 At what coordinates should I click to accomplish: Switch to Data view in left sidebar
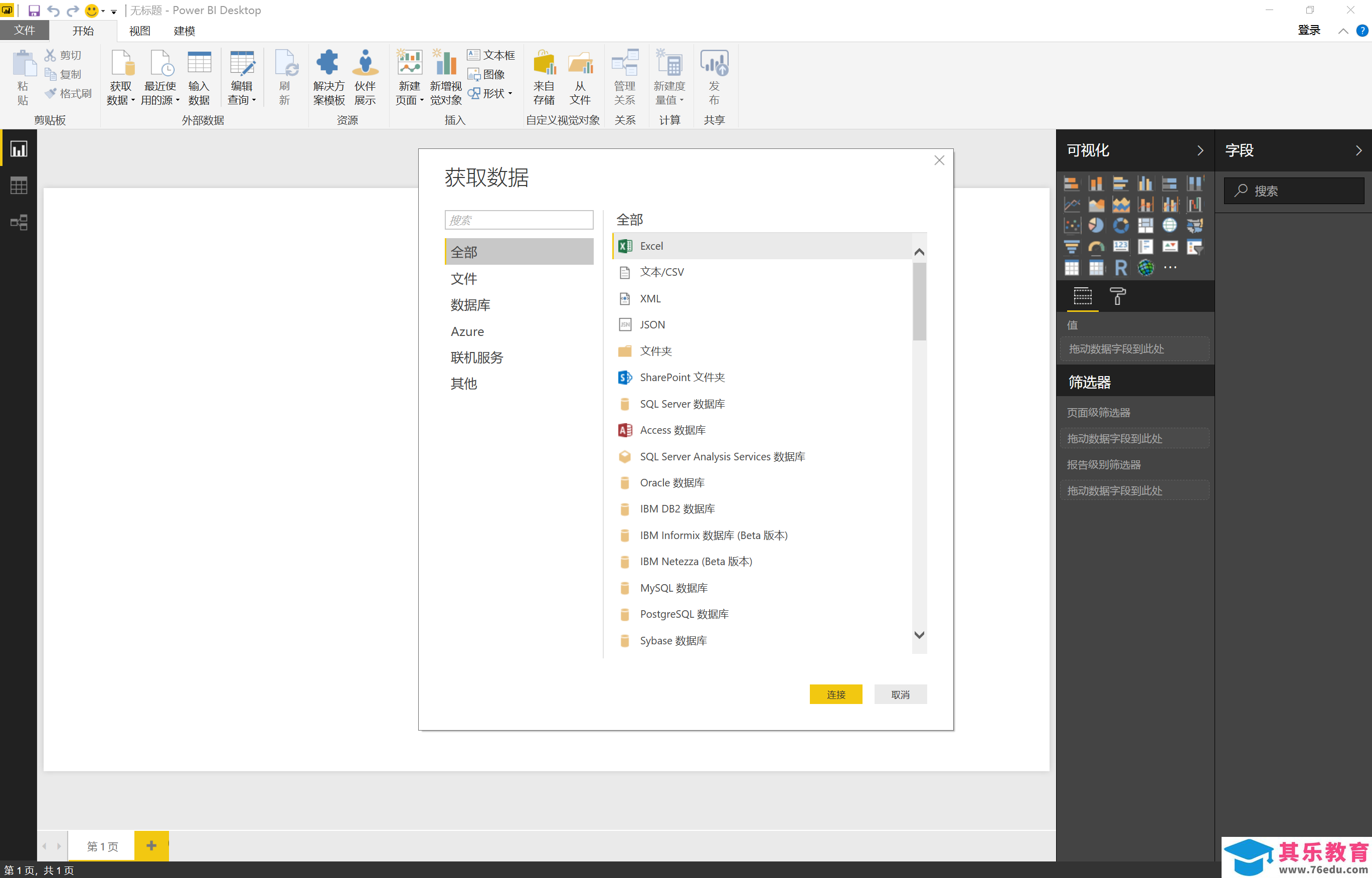coord(19,186)
